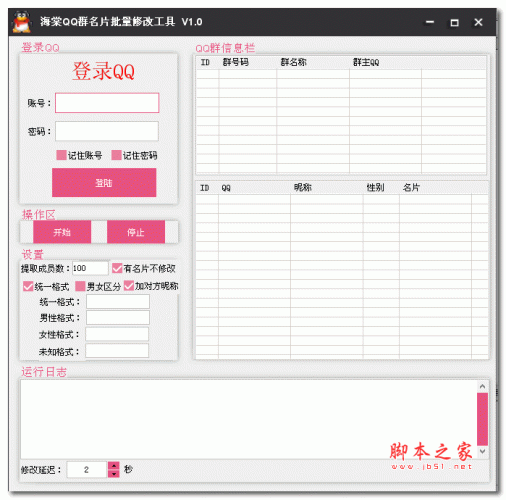Click the 密码 password input field
The height and width of the screenshot is (500, 506).
coord(107,131)
